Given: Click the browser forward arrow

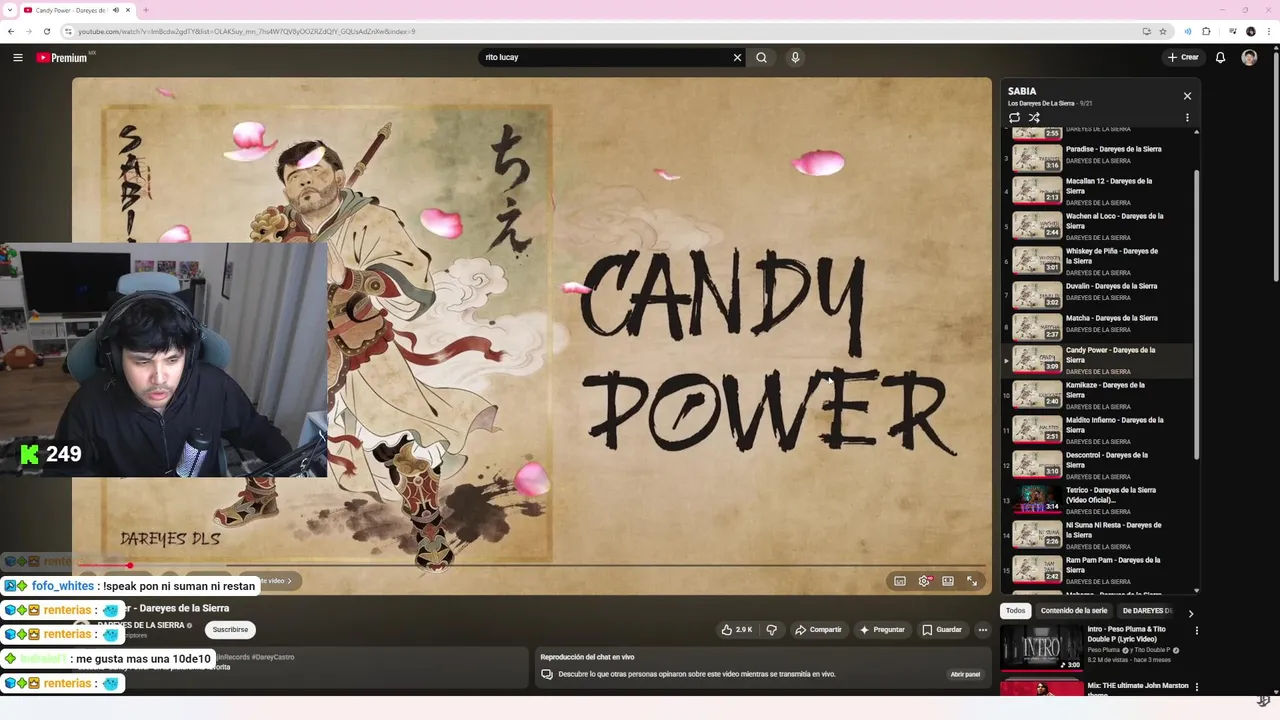Looking at the screenshot, I should coord(28,31).
